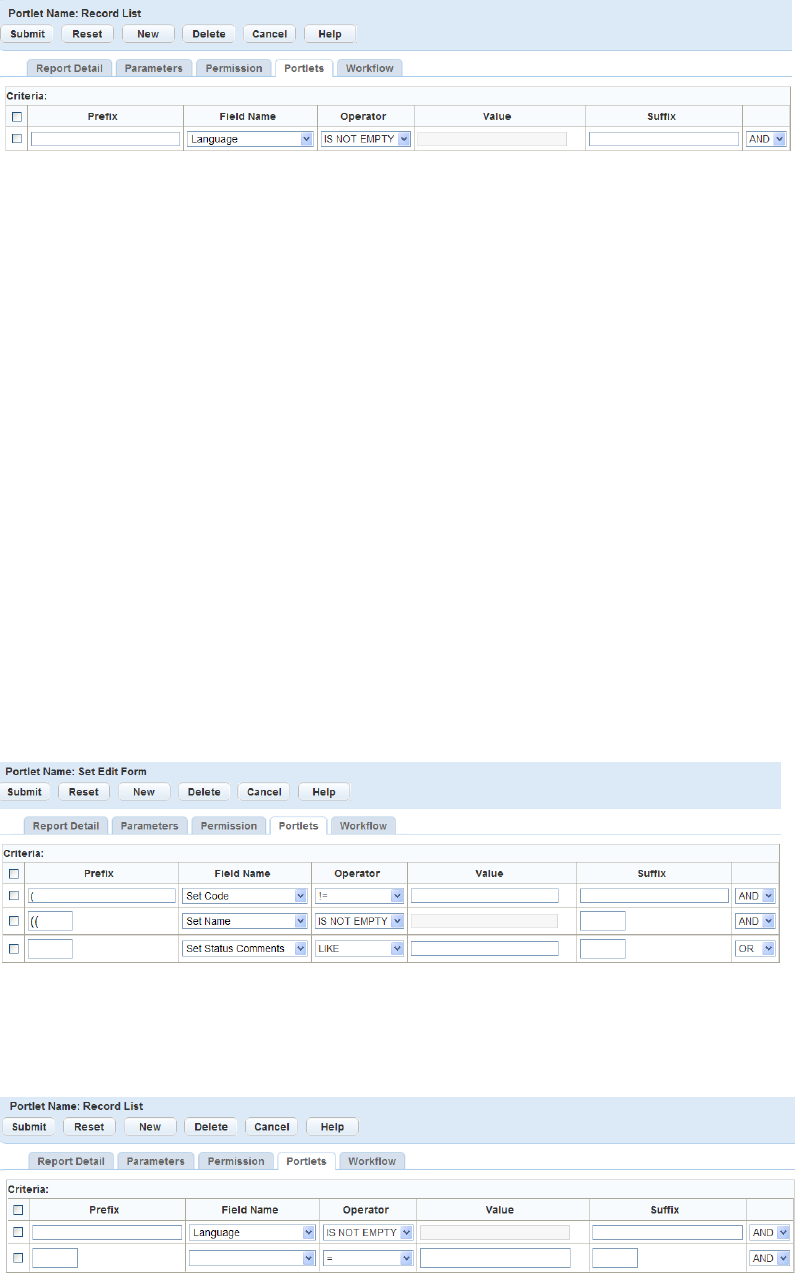Click the prefix field containing single parenthesis
The width and height of the screenshot is (795, 1274).
pos(102,896)
